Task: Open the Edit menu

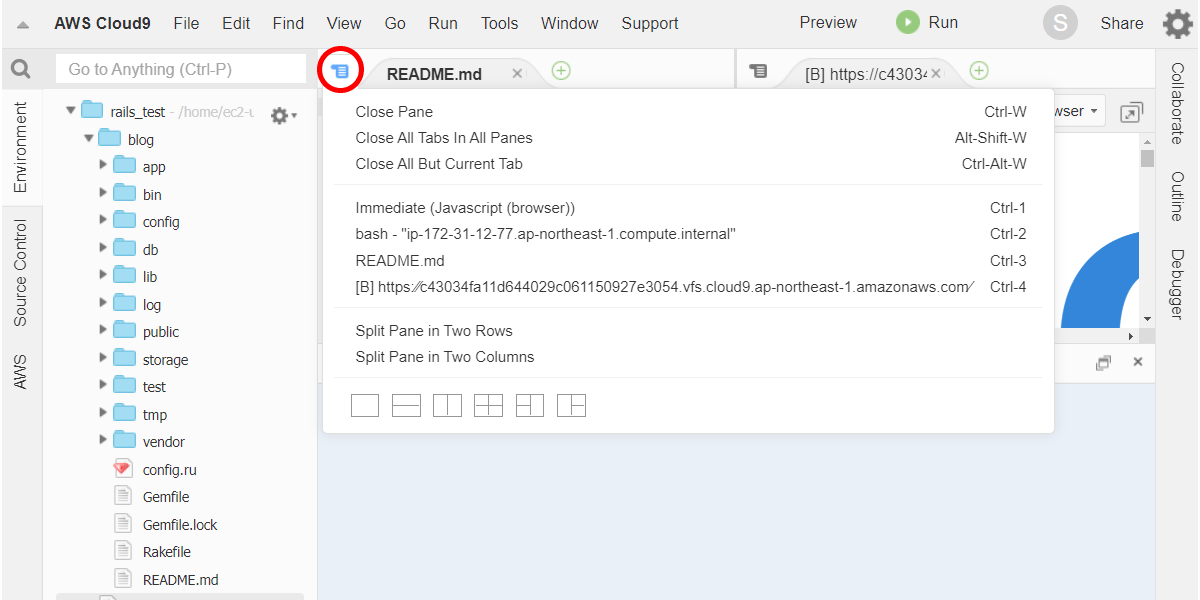Action: click(x=236, y=23)
